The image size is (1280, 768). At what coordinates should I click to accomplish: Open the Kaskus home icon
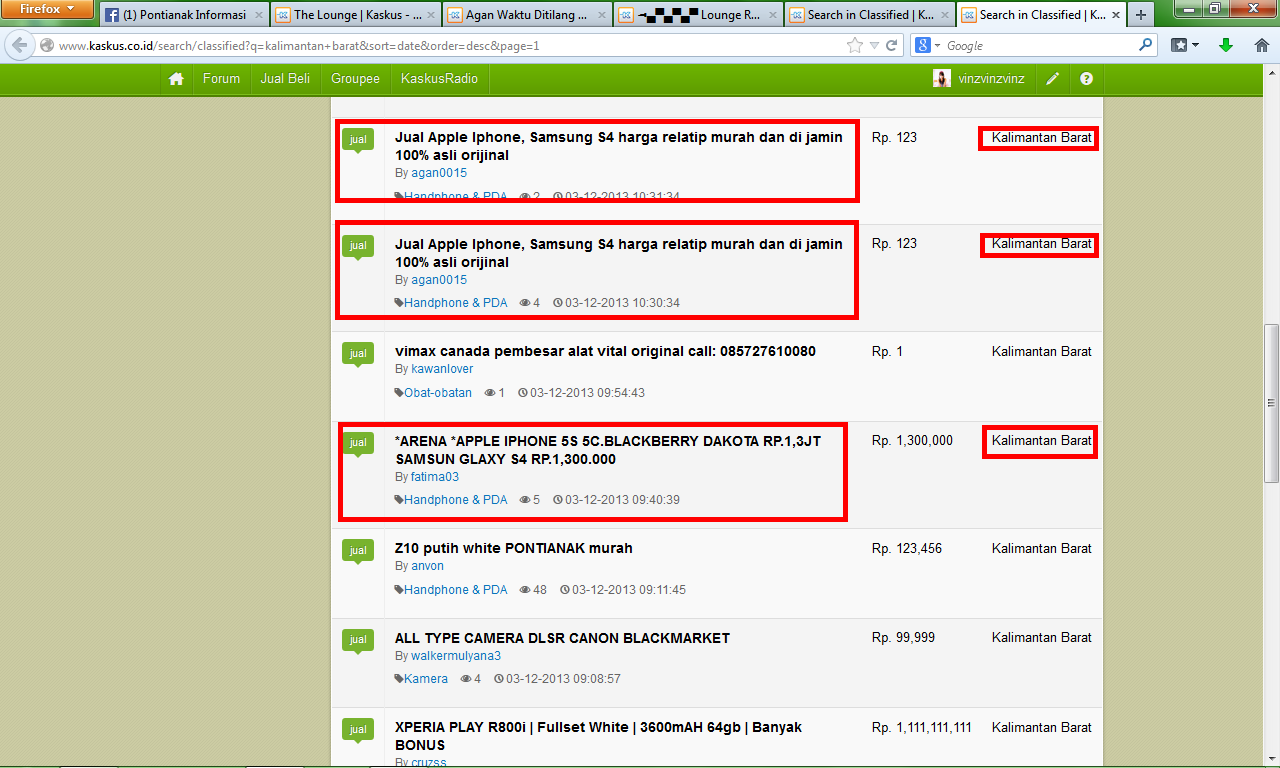(176, 79)
